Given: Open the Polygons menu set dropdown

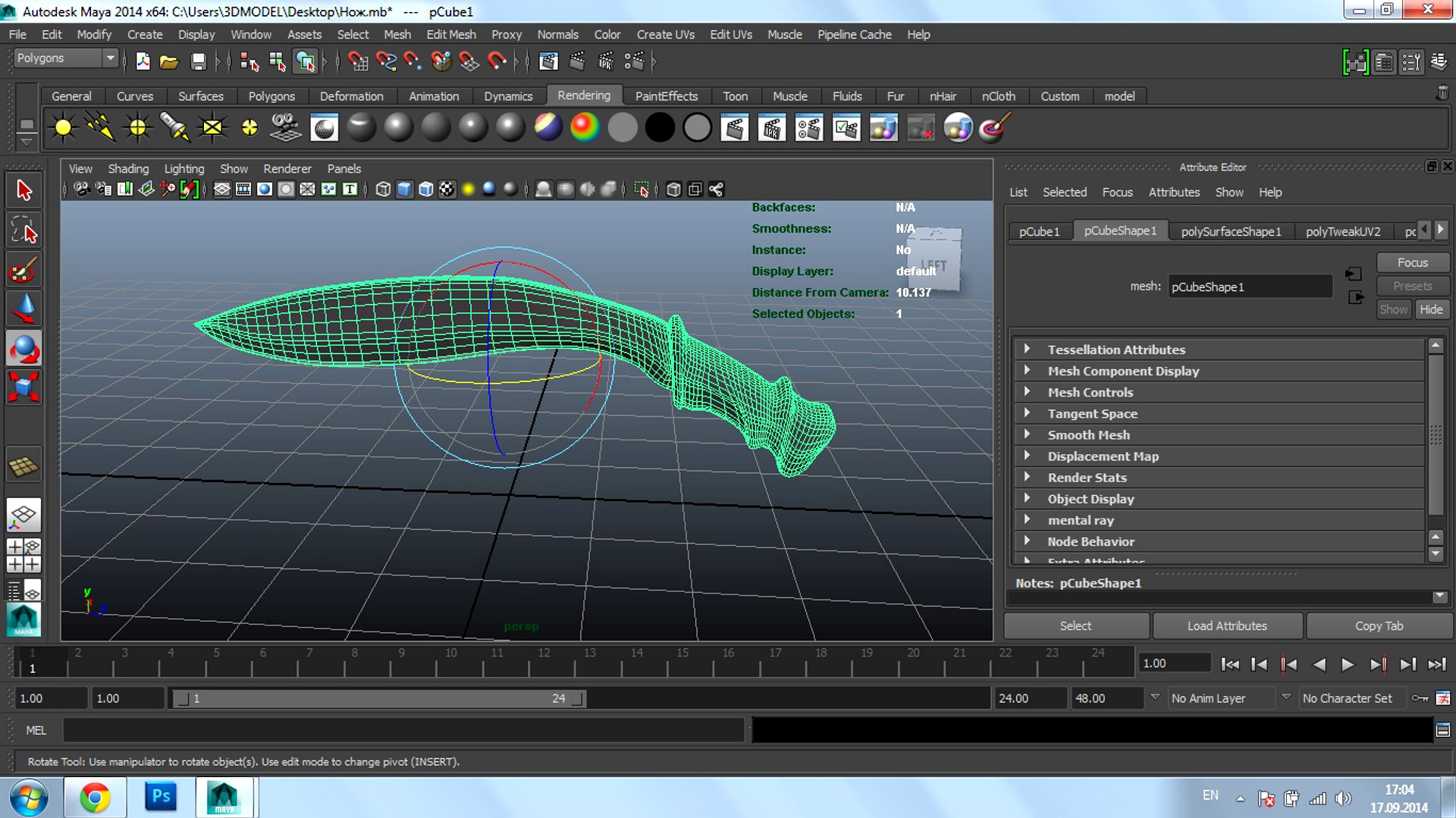Looking at the screenshot, I should click(66, 58).
